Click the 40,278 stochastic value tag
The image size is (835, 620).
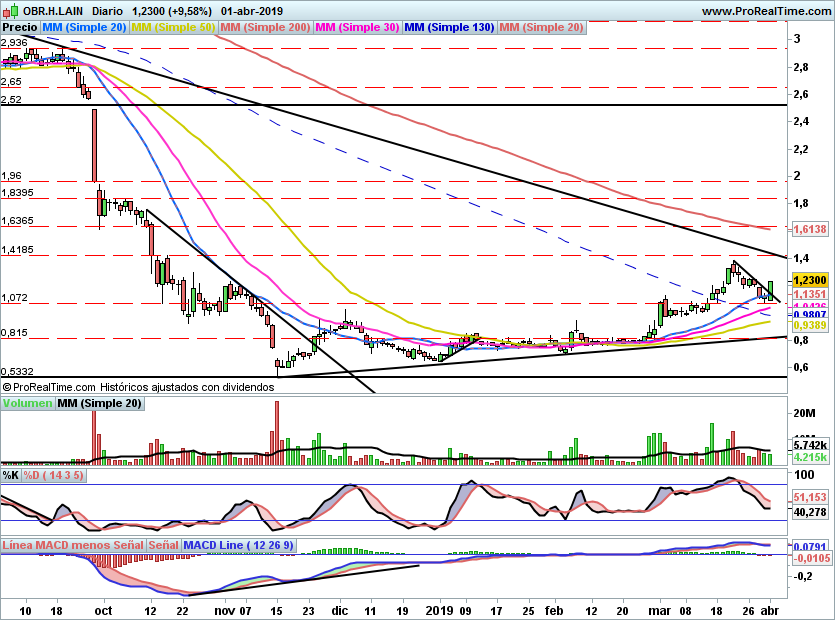tap(810, 512)
